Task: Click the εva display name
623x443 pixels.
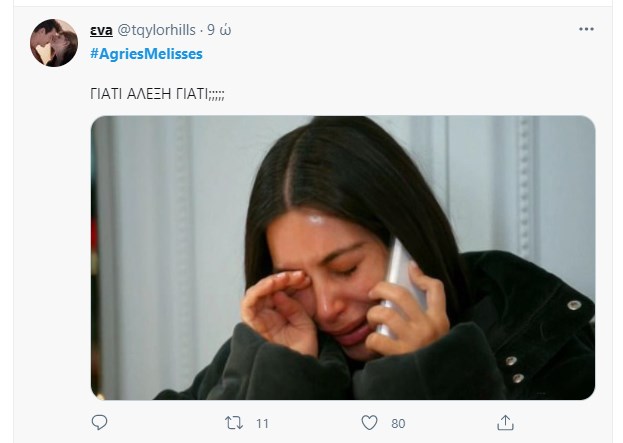Action: click(101, 31)
